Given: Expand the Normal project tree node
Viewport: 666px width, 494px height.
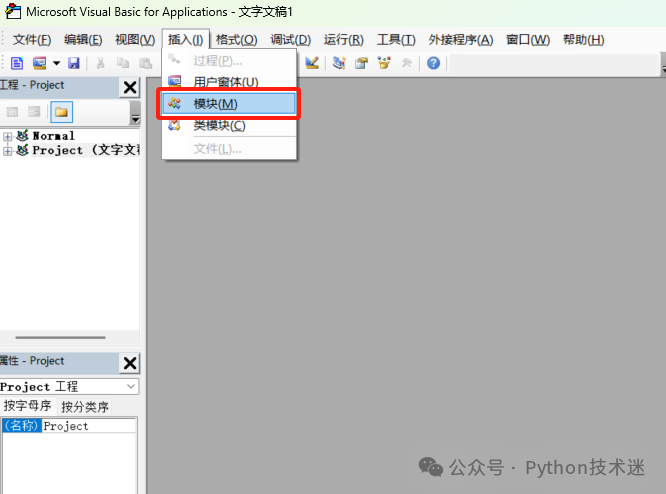Looking at the screenshot, I should pyautogui.click(x=7, y=136).
